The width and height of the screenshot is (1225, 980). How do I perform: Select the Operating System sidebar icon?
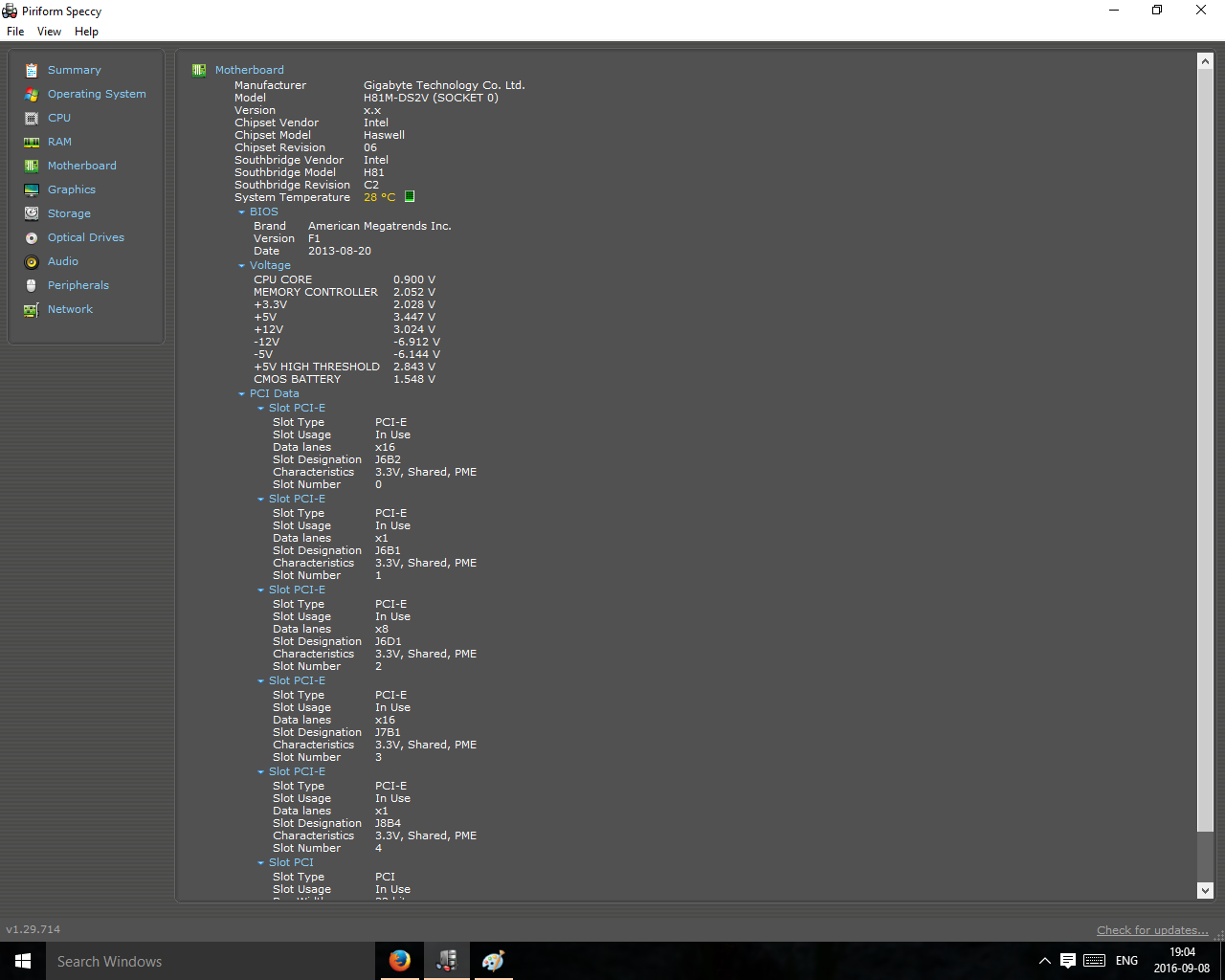(32, 94)
